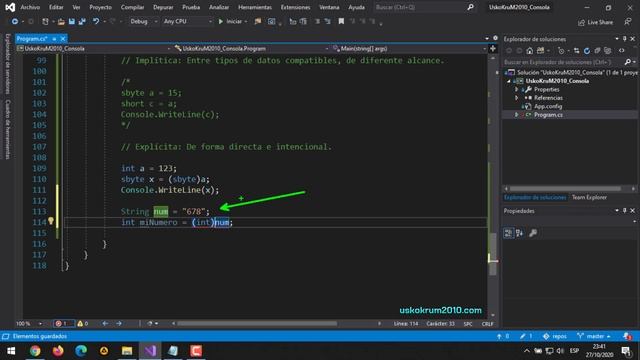The image size is (640, 360).
Task: Click the comment selected lines icon
Action: coord(317,21)
